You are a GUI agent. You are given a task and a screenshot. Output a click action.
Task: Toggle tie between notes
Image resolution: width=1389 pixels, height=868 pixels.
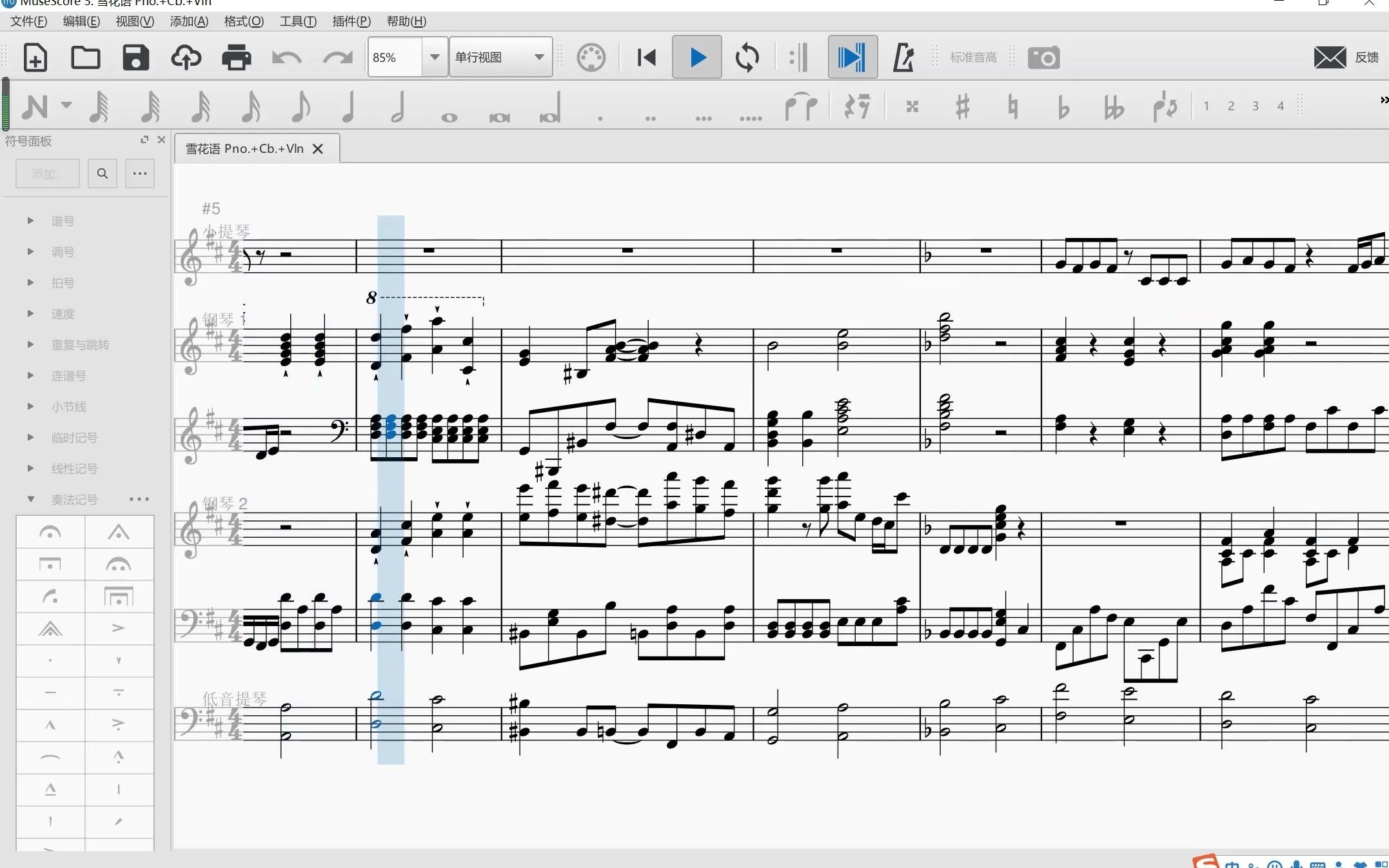[x=801, y=106]
